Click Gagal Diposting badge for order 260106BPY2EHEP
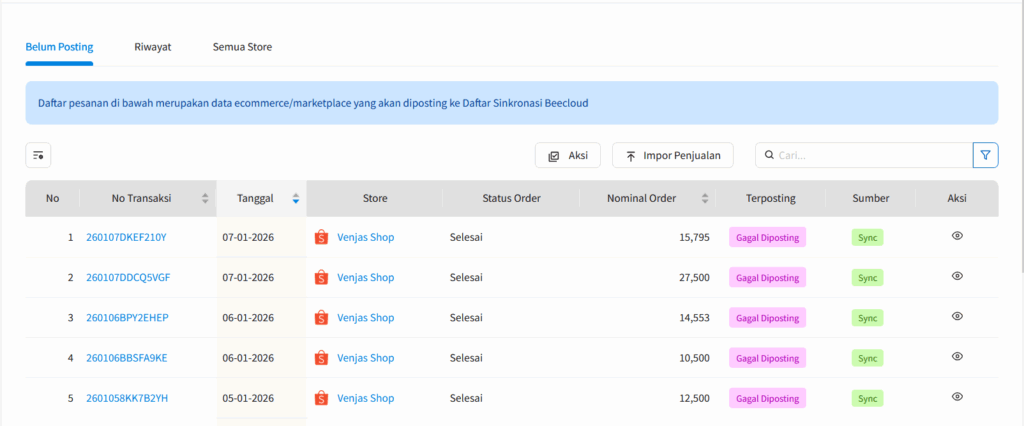The width and height of the screenshot is (1024, 426). [x=767, y=318]
